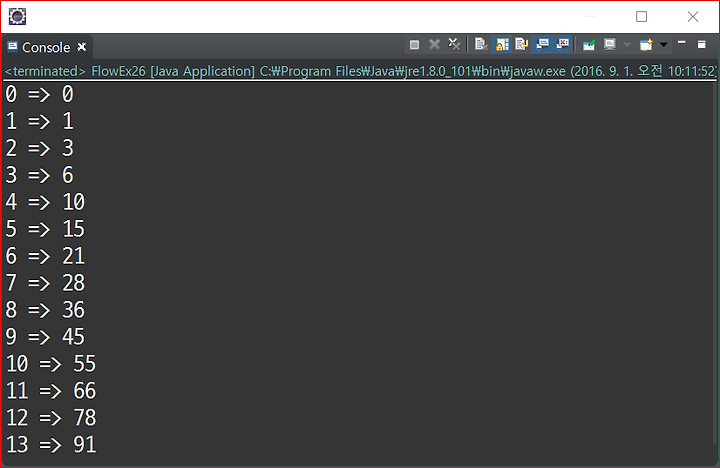Click Open Console icon
Image resolution: width=720 pixels, height=468 pixels.
click(x=646, y=45)
